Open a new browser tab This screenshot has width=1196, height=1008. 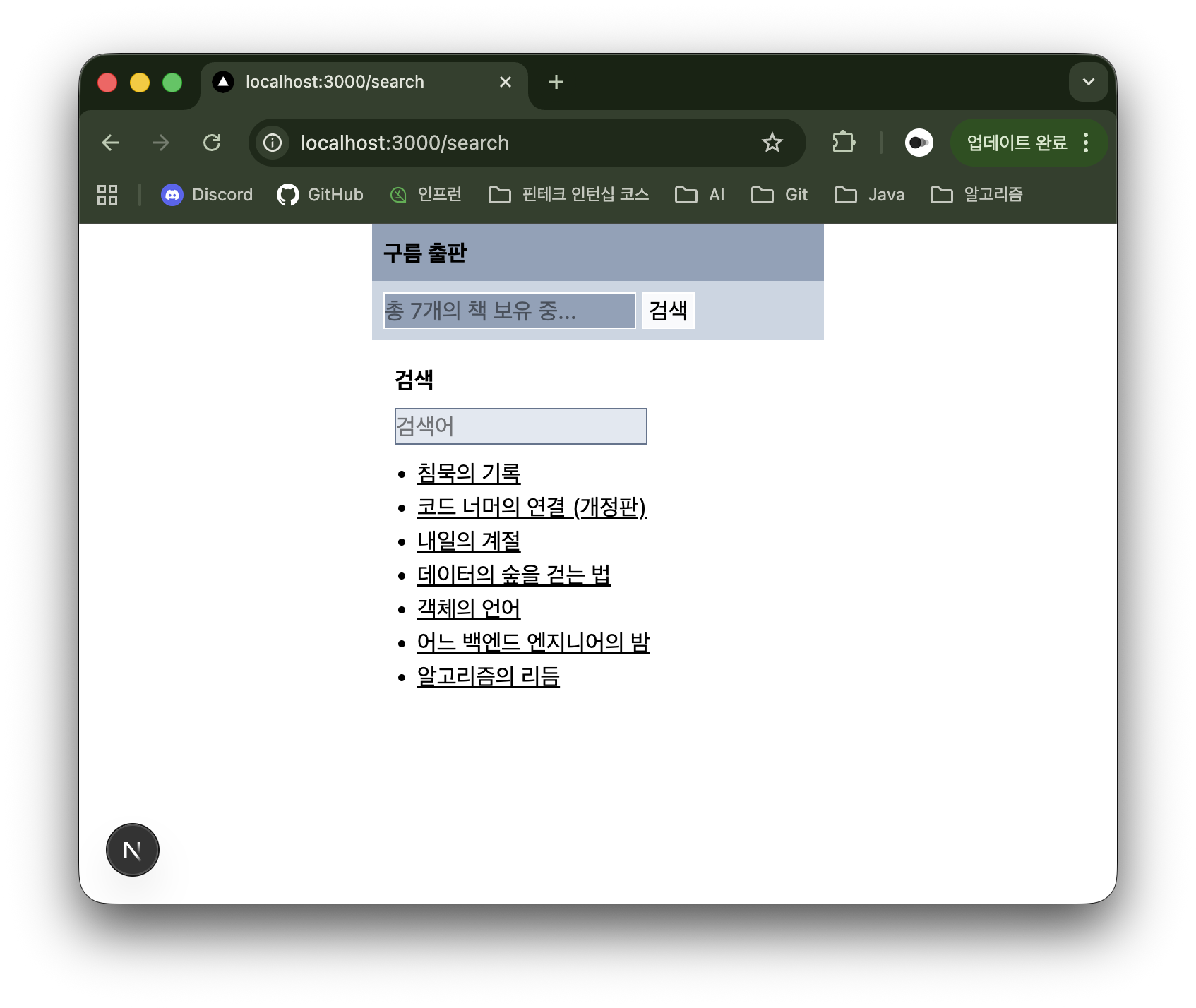[556, 82]
